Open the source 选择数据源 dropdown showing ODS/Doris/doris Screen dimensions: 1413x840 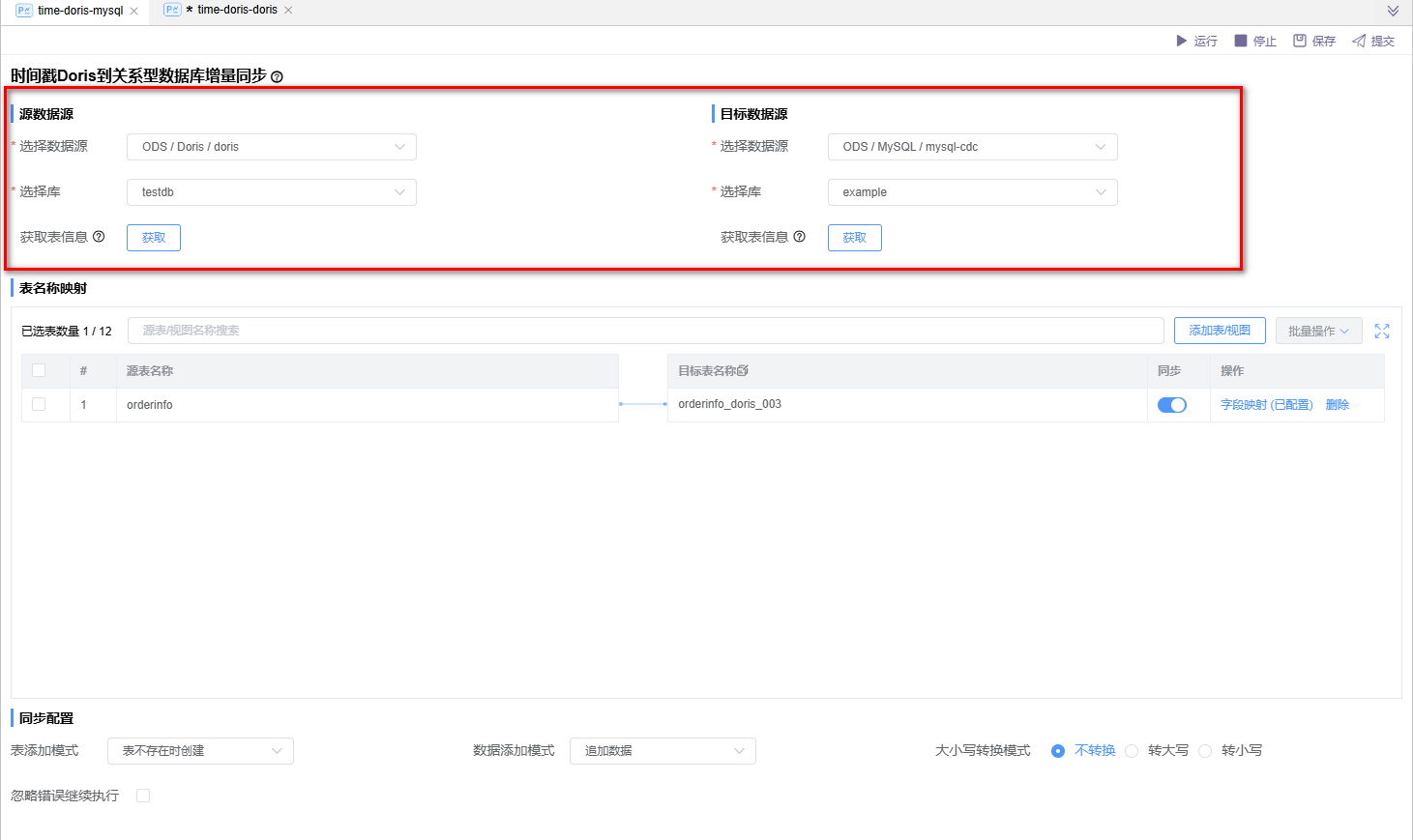pos(271,147)
